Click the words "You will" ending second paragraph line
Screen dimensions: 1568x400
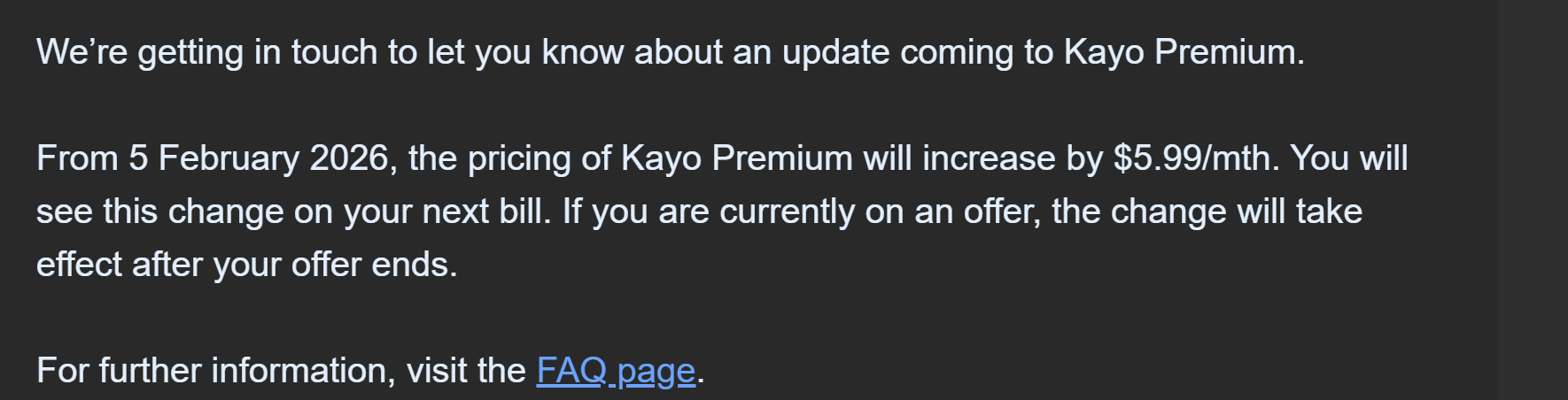click(x=1348, y=158)
